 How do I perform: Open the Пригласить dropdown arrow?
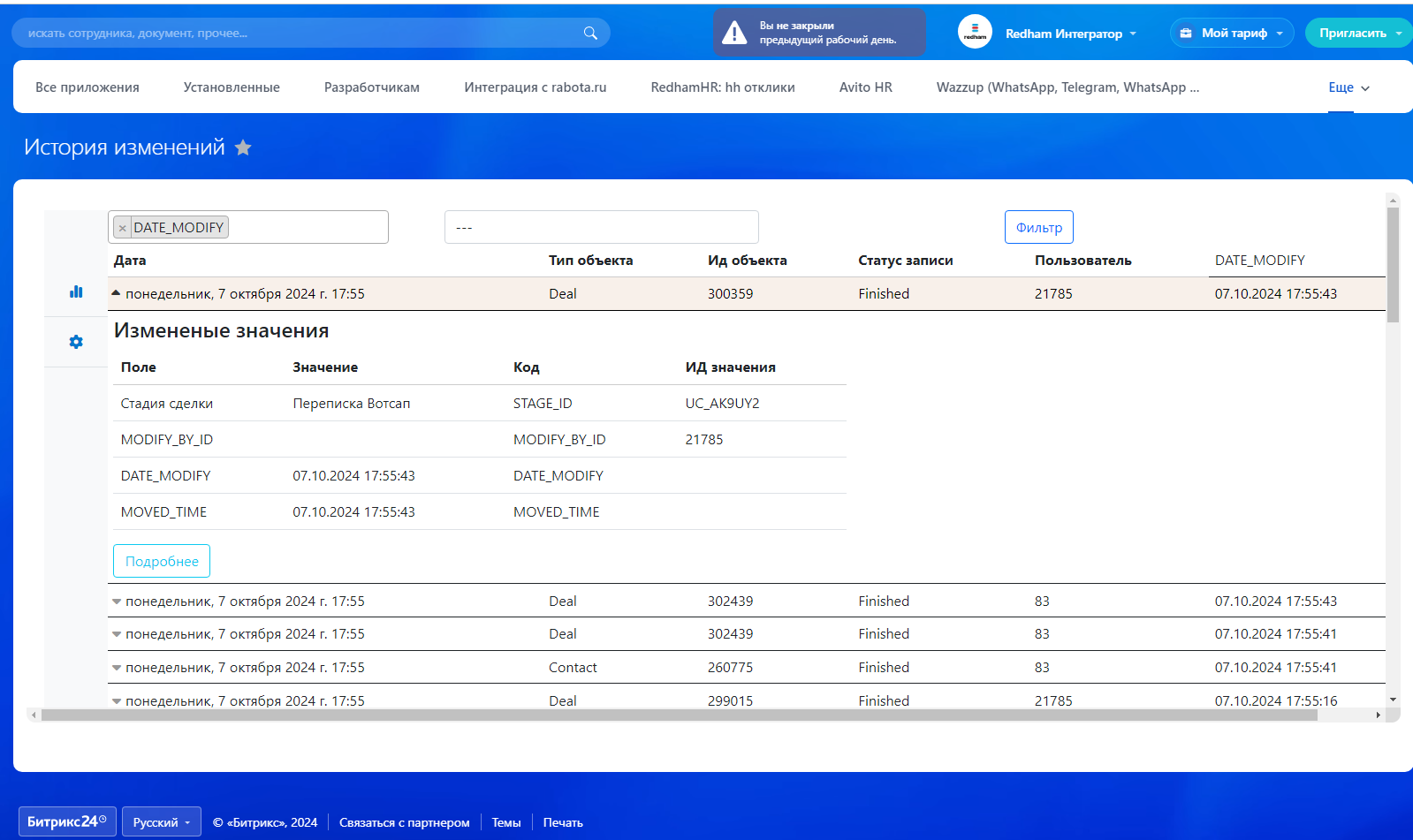pyautogui.click(x=1398, y=34)
